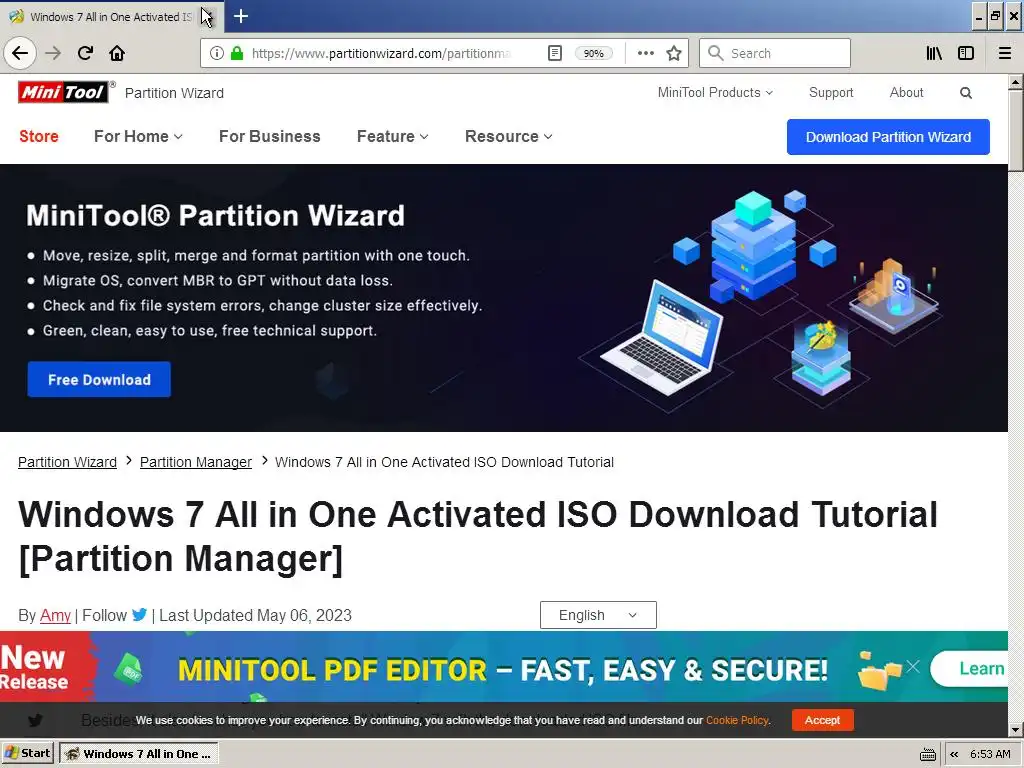Open Partition Manager breadcrumb link
Screen dimensions: 1024x768
(195, 462)
